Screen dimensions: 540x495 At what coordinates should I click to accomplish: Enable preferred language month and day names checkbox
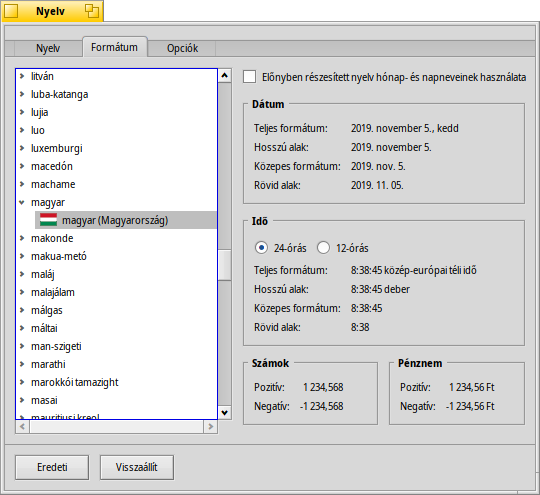point(249,77)
